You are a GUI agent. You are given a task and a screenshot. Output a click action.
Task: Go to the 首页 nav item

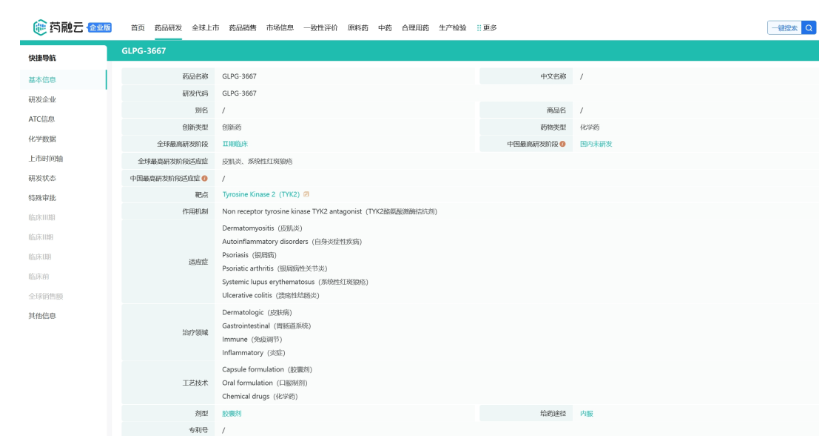138,28
